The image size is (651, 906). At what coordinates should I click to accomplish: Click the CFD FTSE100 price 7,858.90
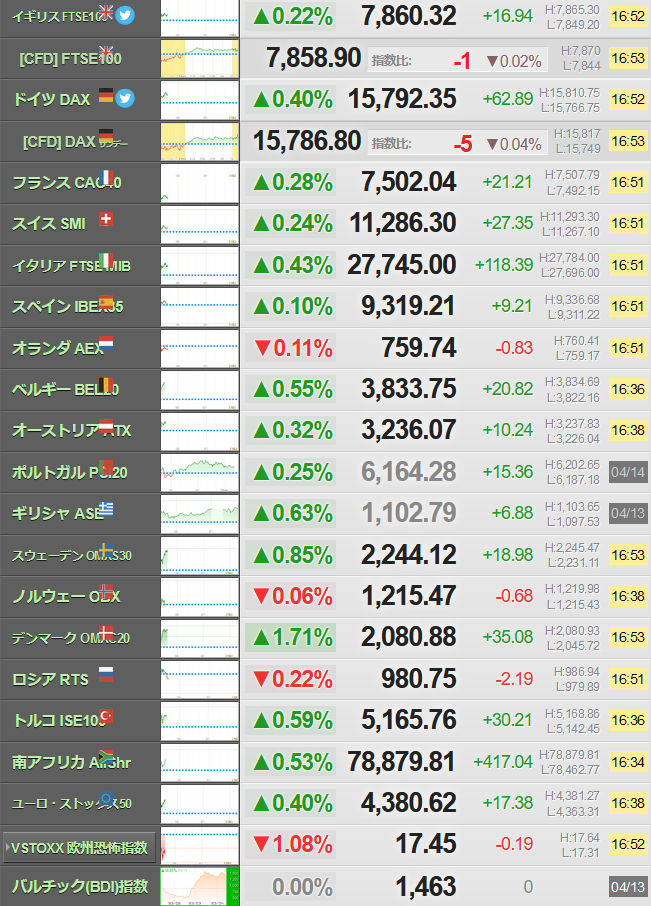[313, 58]
